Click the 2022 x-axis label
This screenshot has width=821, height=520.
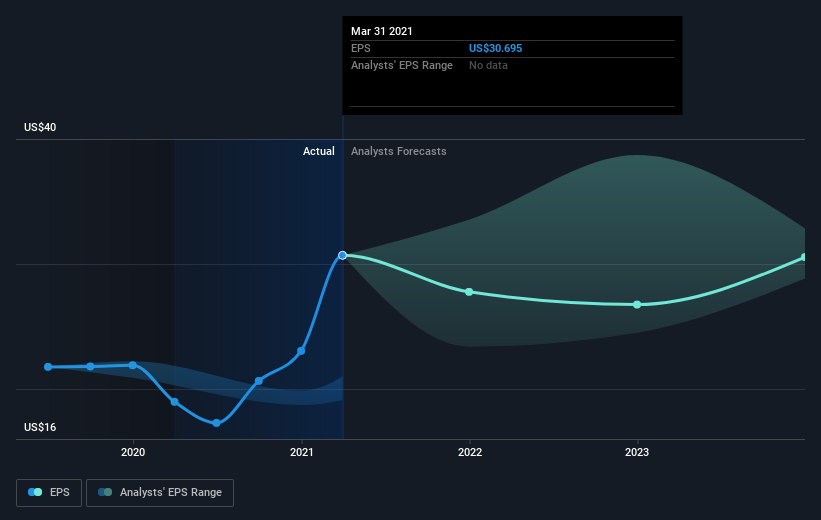click(470, 452)
